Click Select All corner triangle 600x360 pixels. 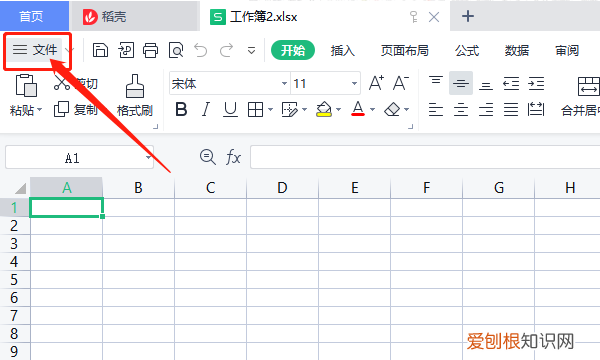(20, 188)
